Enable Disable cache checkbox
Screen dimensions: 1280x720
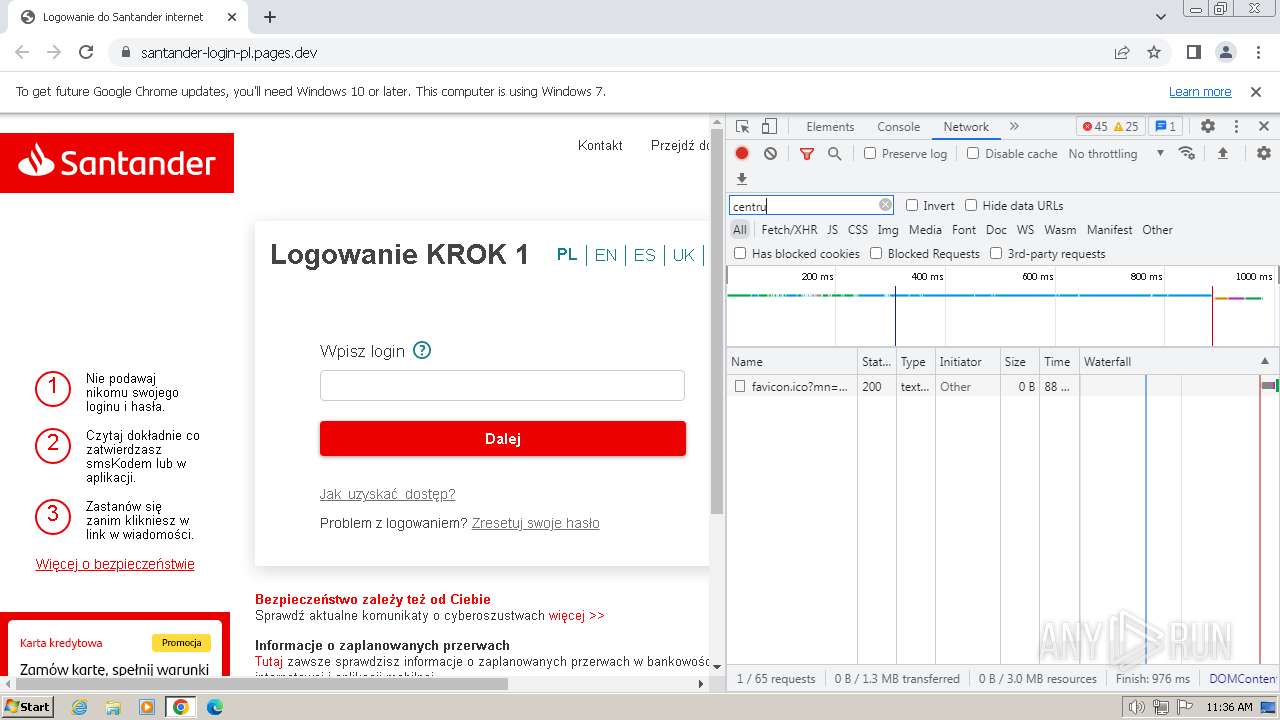[x=973, y=153]
